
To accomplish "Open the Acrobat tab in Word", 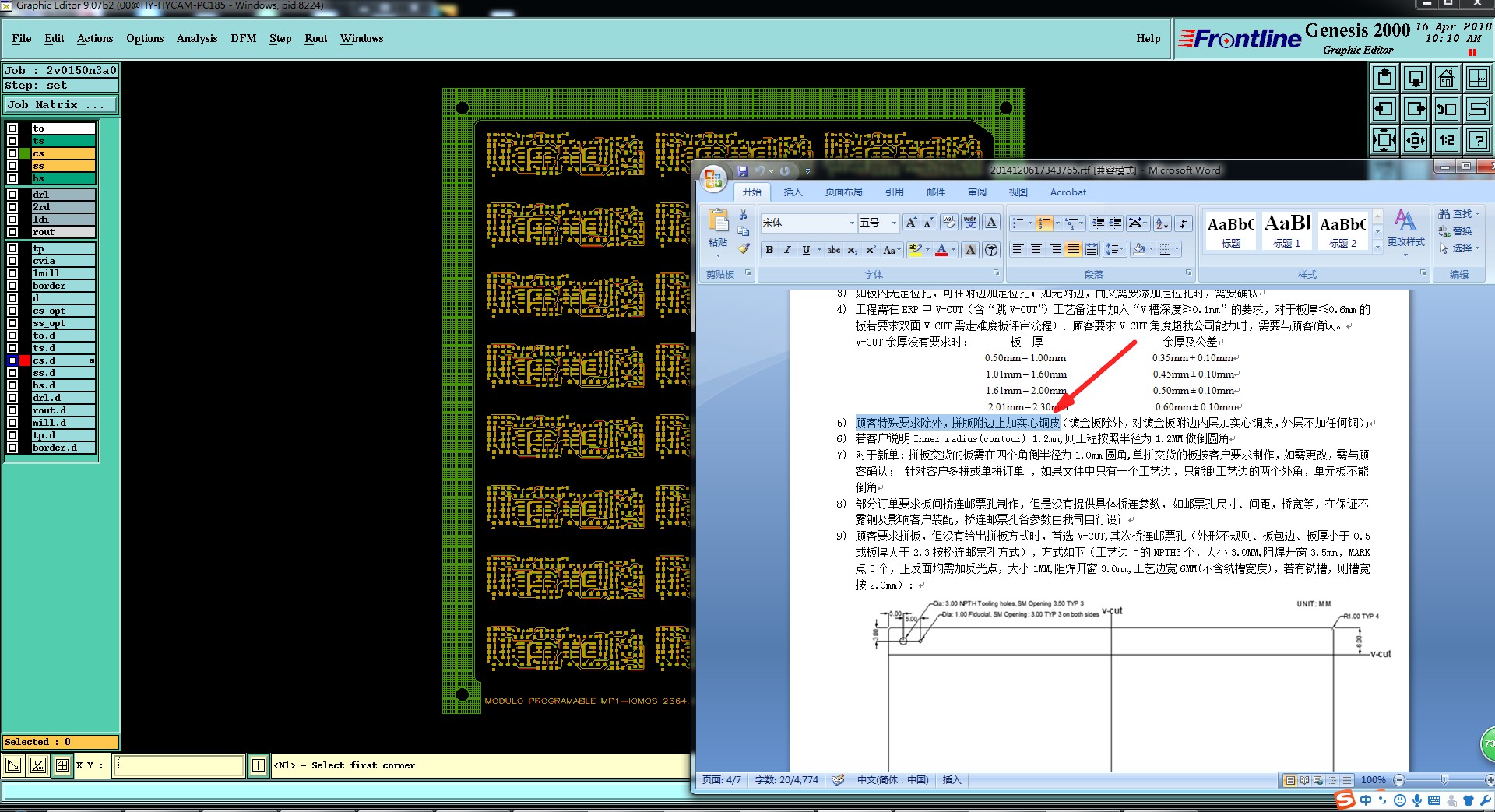I will pyautogui.click(x=1068, y=192).
